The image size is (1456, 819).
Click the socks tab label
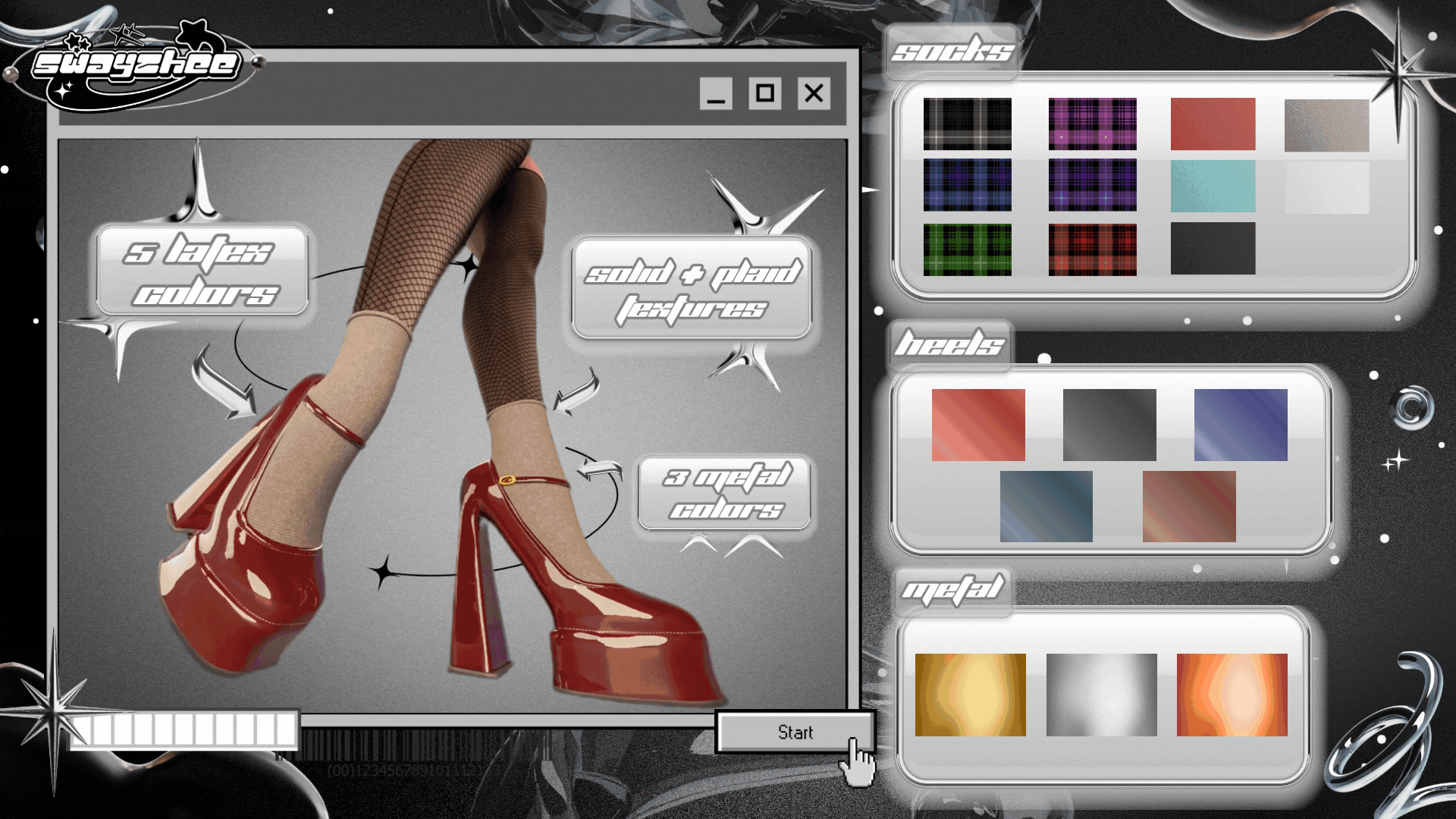pos(952,52)
